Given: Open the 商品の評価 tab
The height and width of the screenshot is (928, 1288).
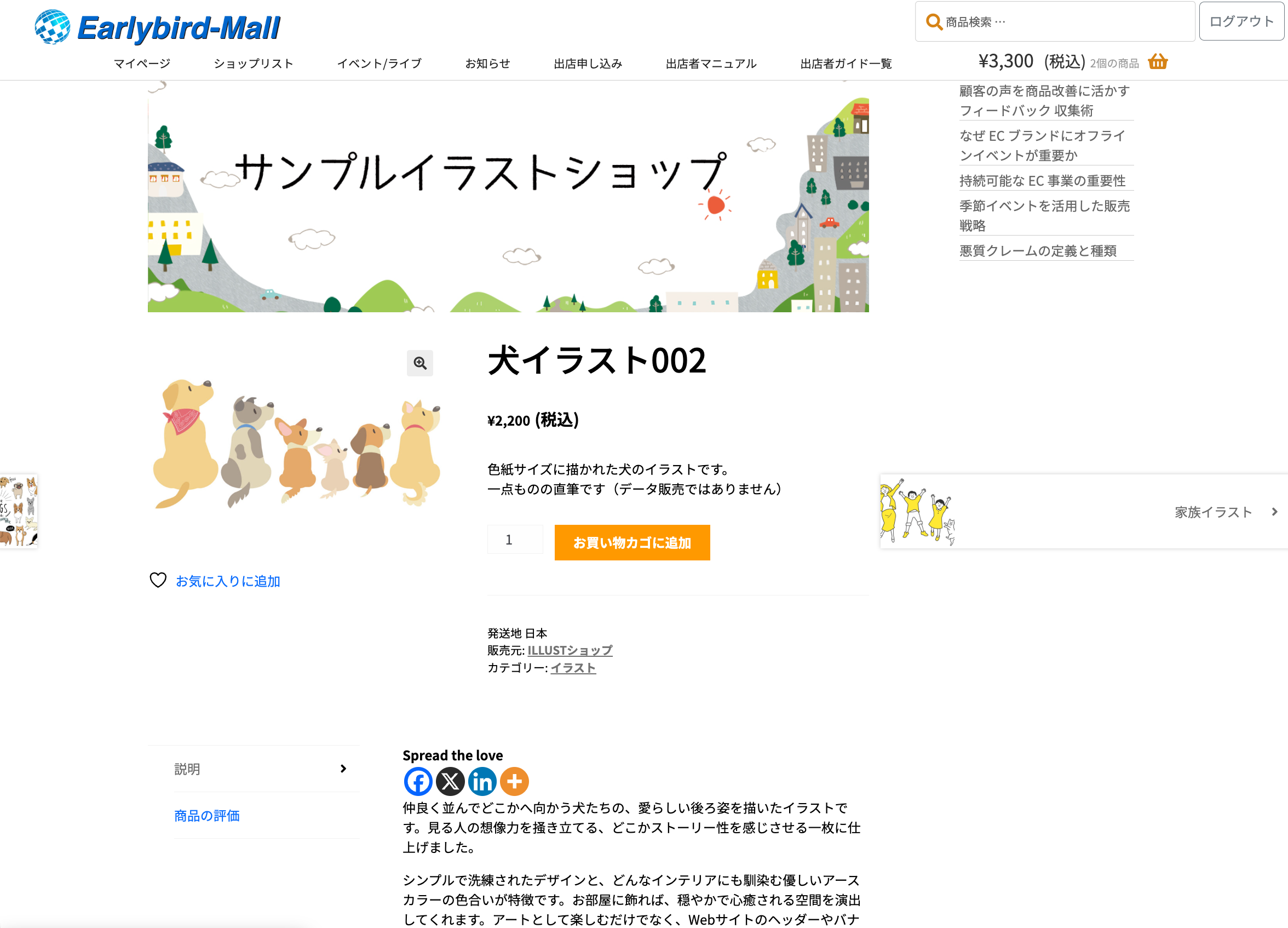Looking at the screenshot, I should coord(206,816).
